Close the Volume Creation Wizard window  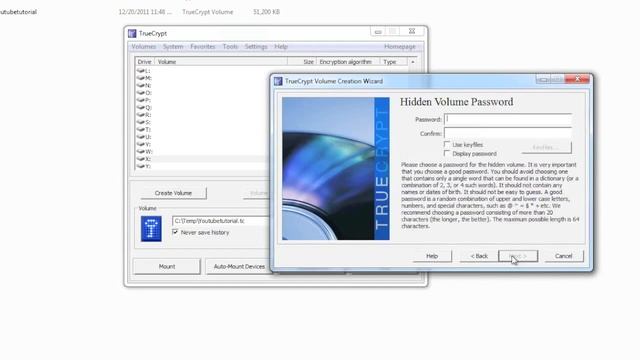578,79
